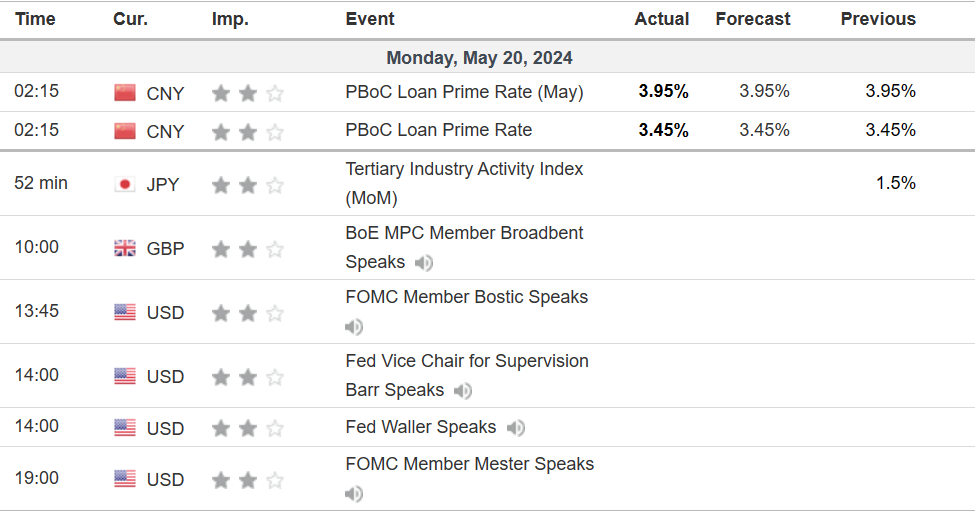975x515 pixels.
Task: Sort by the Time column header
Action: coord(35,19)
